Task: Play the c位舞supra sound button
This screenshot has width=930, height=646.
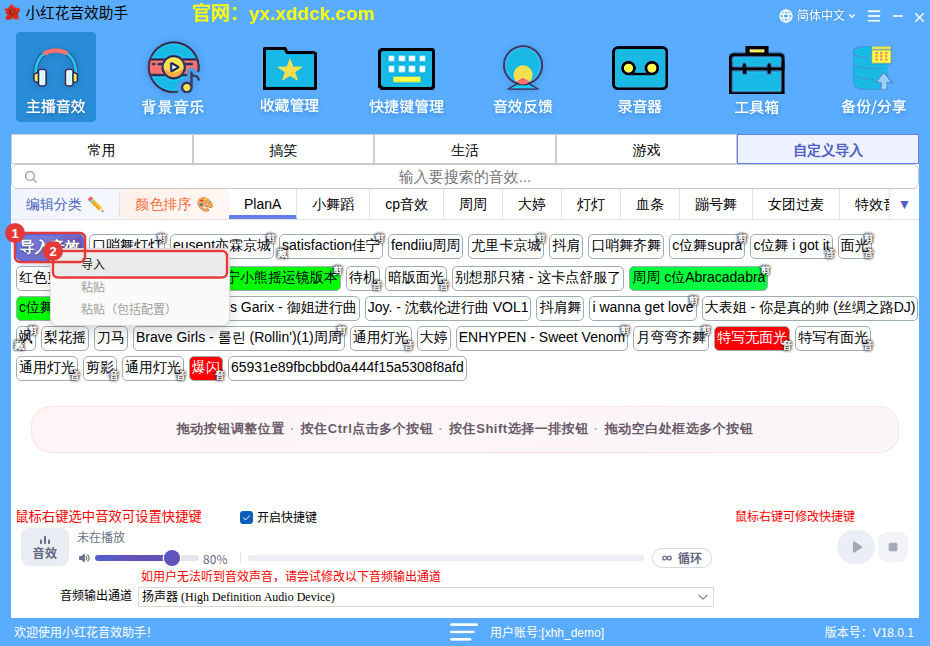Action: click(x=706, y=246)
